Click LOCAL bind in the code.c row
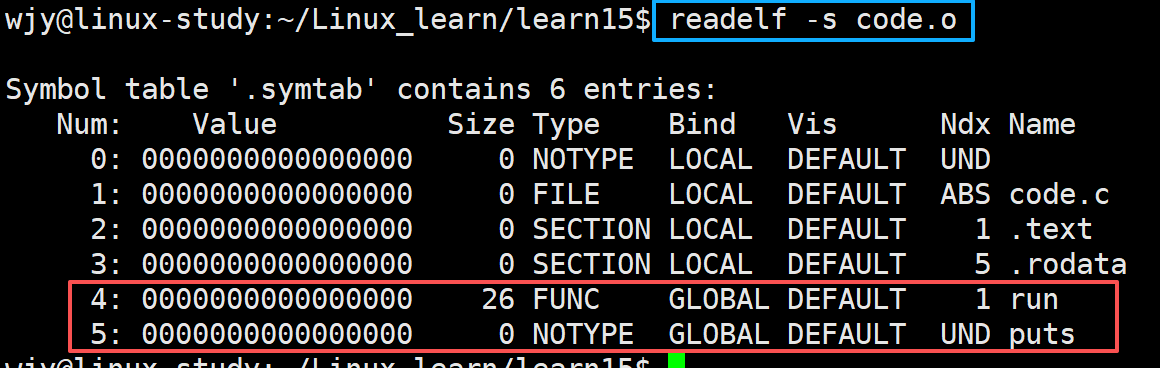 click(x=710, y=194)
